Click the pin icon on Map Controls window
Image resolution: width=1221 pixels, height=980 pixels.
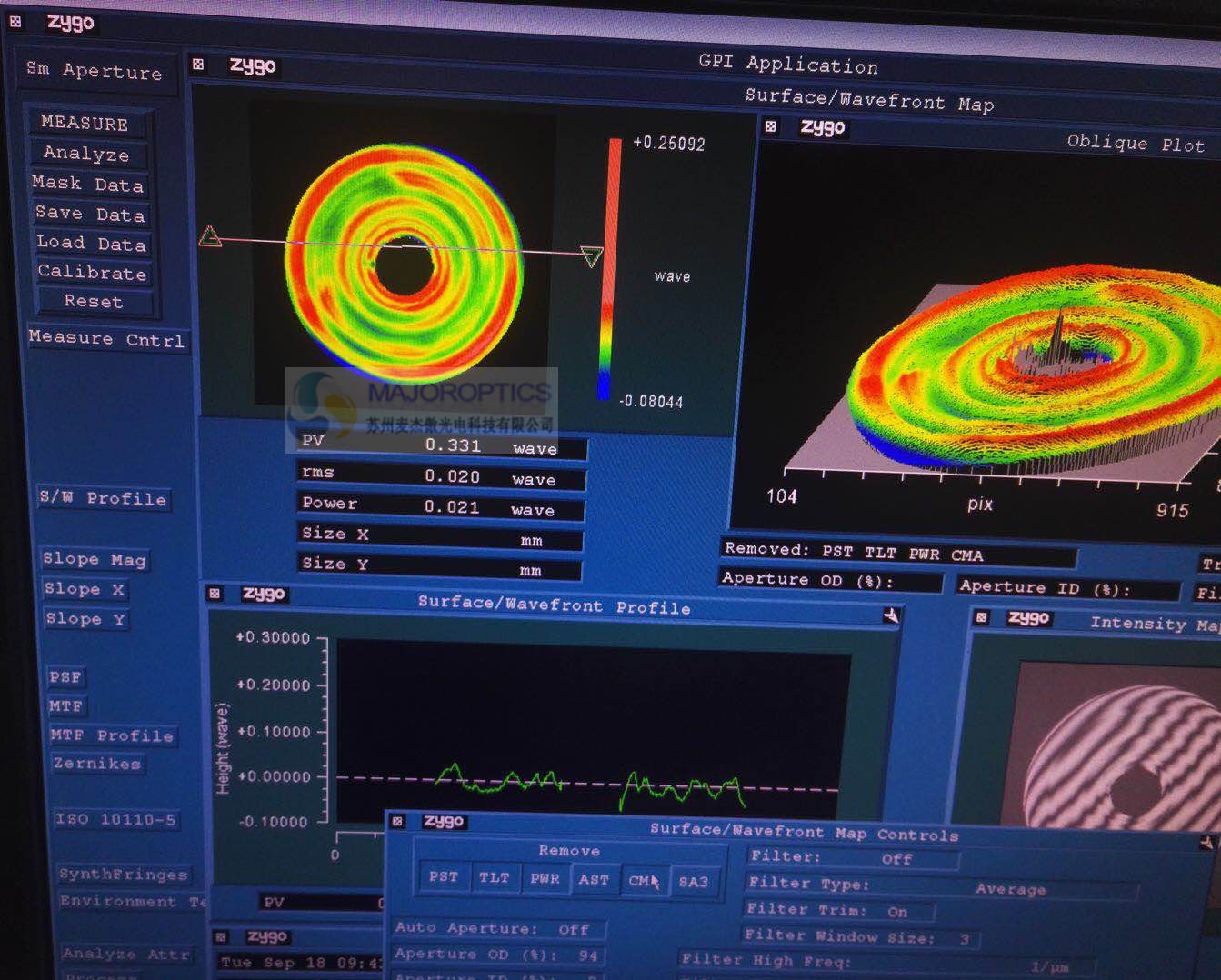pyautogui.click(x=1207, y=842)
